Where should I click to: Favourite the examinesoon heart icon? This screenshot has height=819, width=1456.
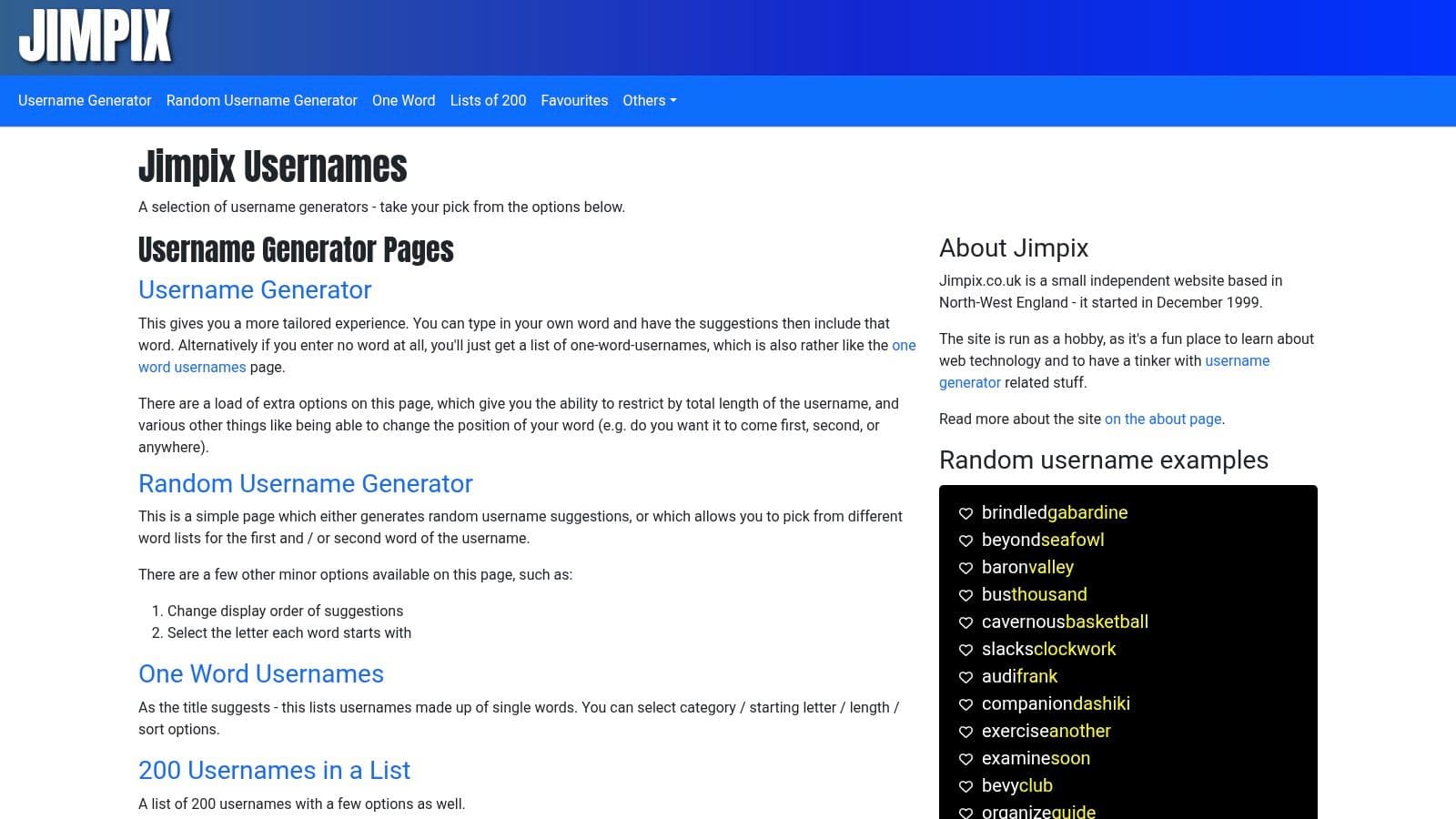point(966,759)
